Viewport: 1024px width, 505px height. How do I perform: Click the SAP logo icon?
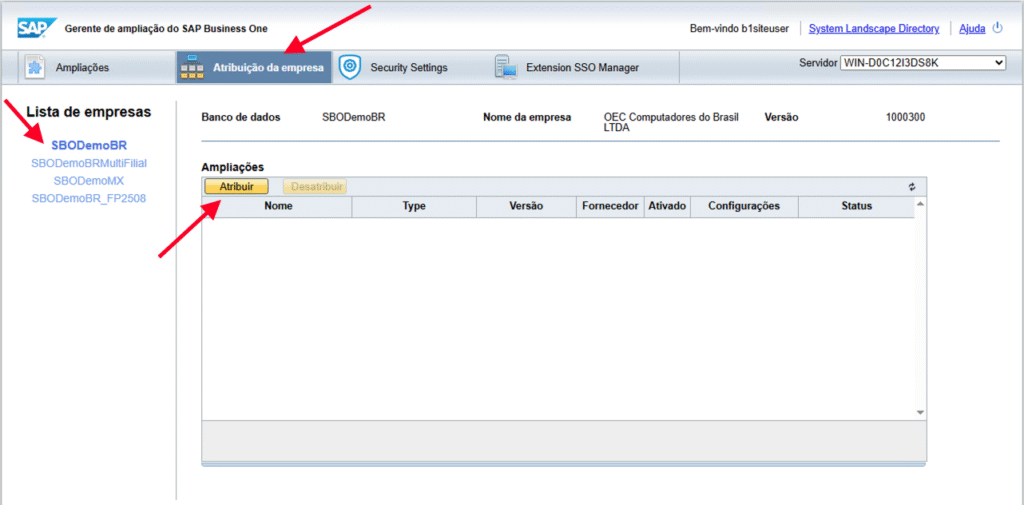36,27
